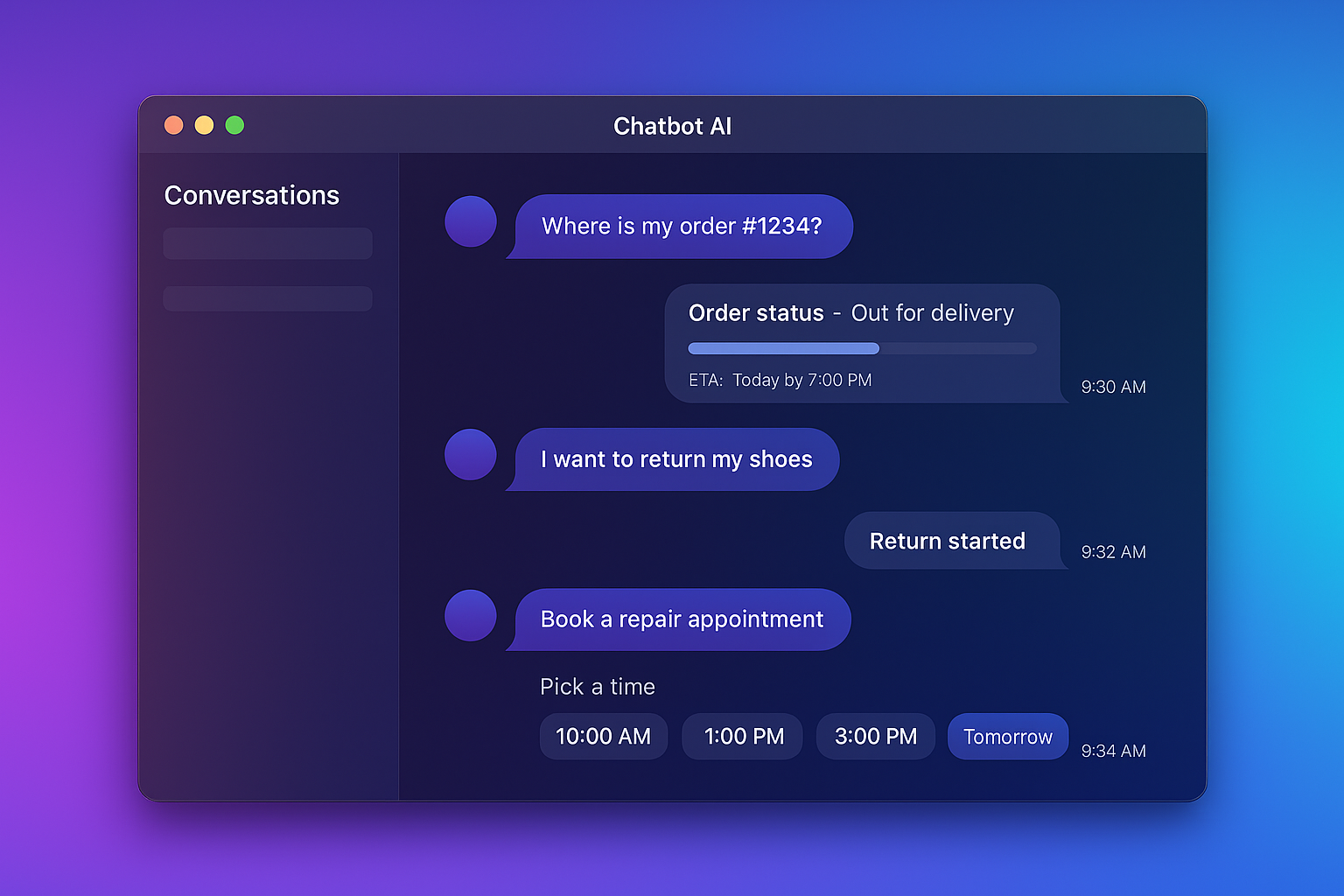Screen dimensions: 1344x896
Task: Click the Conversations sidebar heading
Action: [252, 195]
